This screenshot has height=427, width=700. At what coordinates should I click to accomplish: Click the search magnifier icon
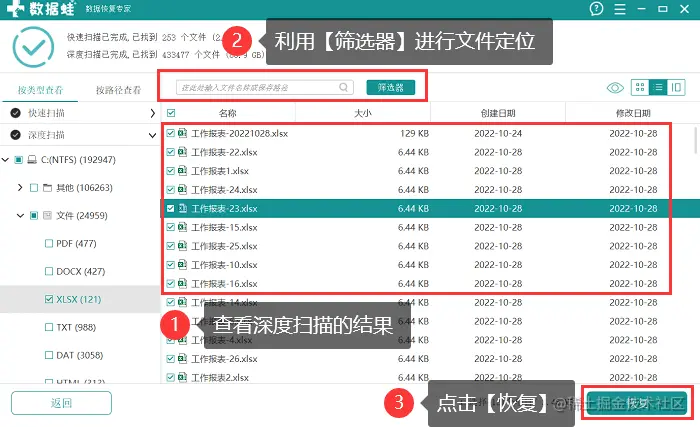point(343,87)
